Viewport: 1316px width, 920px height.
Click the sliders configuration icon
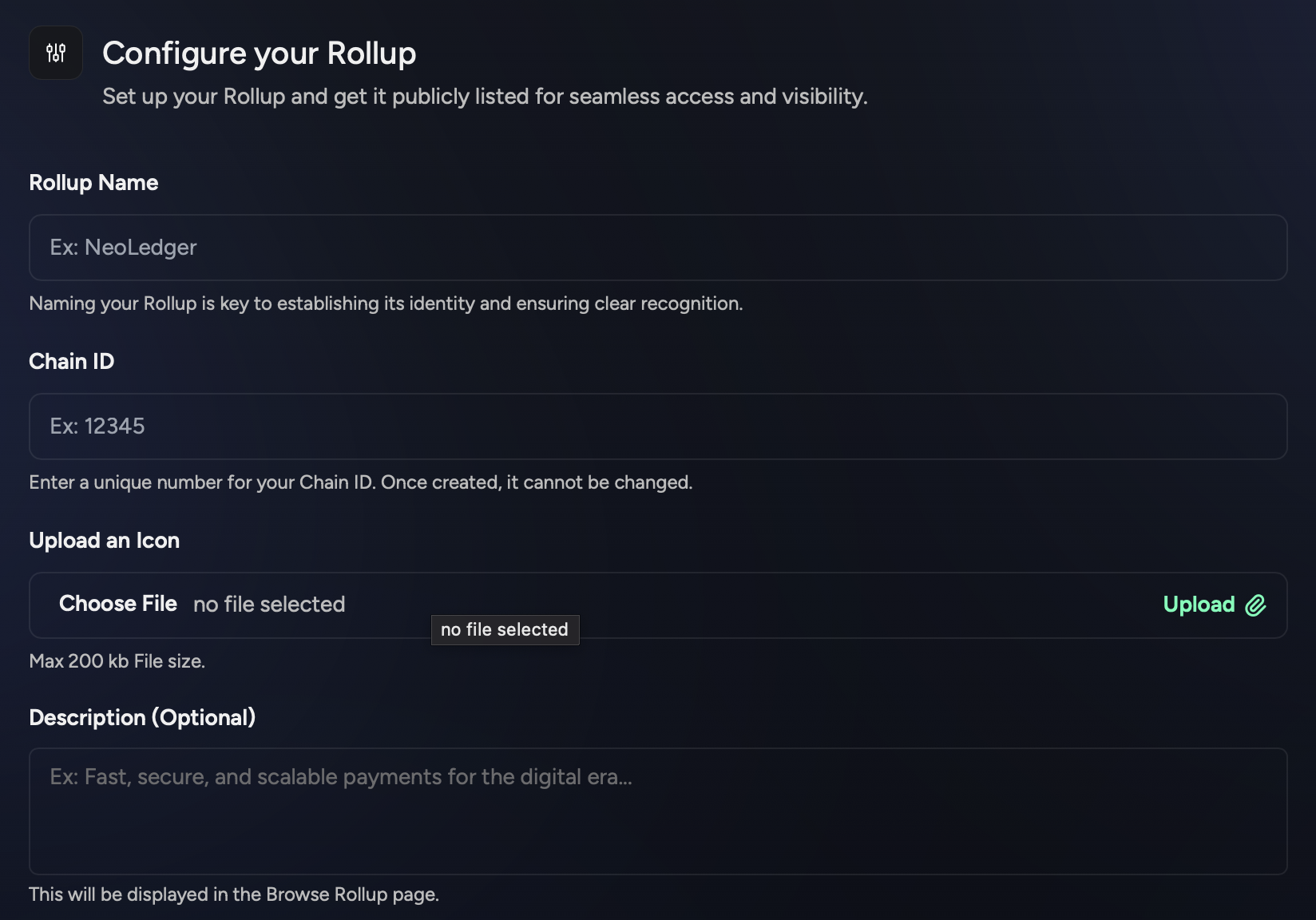click(56, 53)
